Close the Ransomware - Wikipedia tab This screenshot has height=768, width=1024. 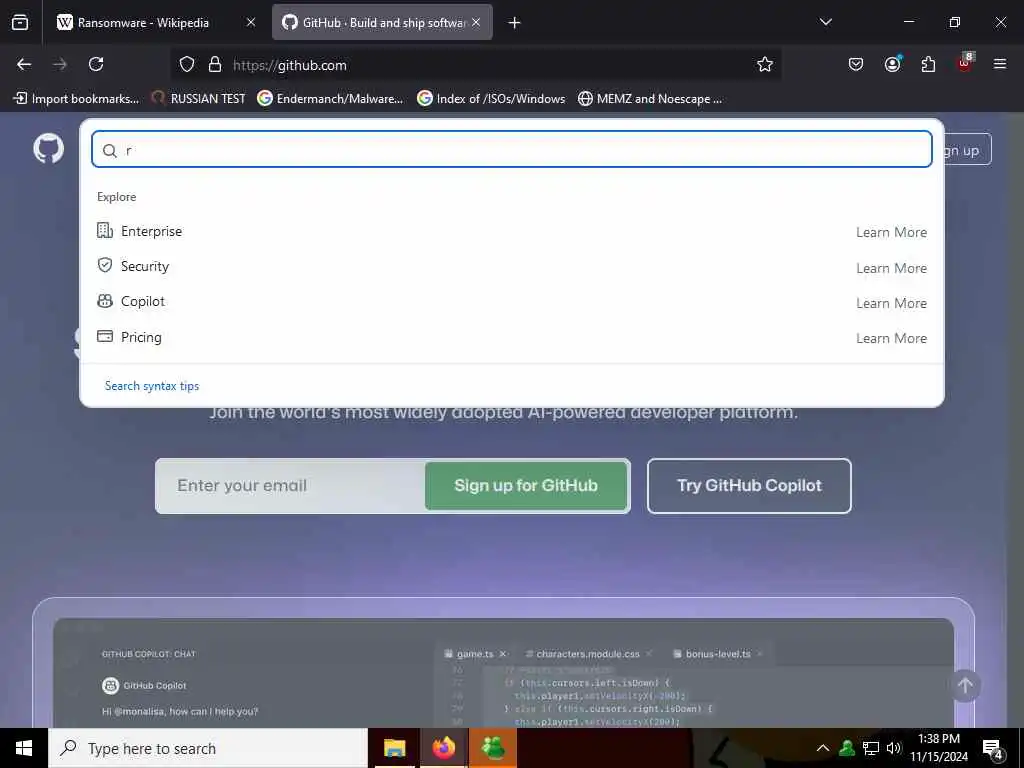click(x=251, y=22)
